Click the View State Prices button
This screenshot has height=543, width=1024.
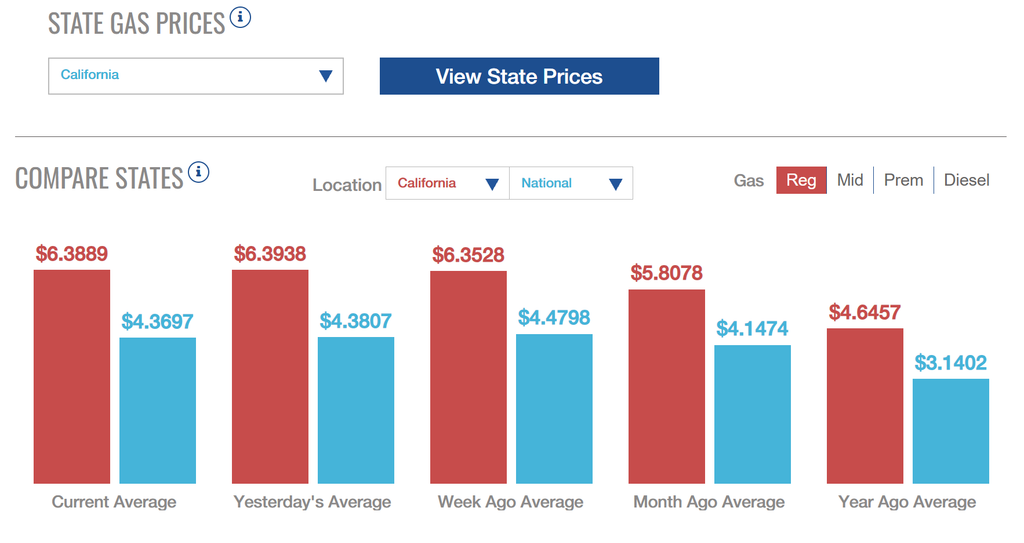coord(519,76)
